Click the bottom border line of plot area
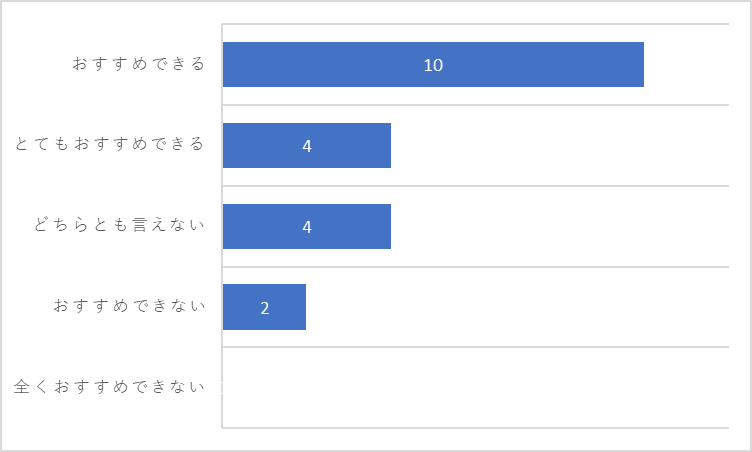 pyautogui.click(x=475, y=428)
